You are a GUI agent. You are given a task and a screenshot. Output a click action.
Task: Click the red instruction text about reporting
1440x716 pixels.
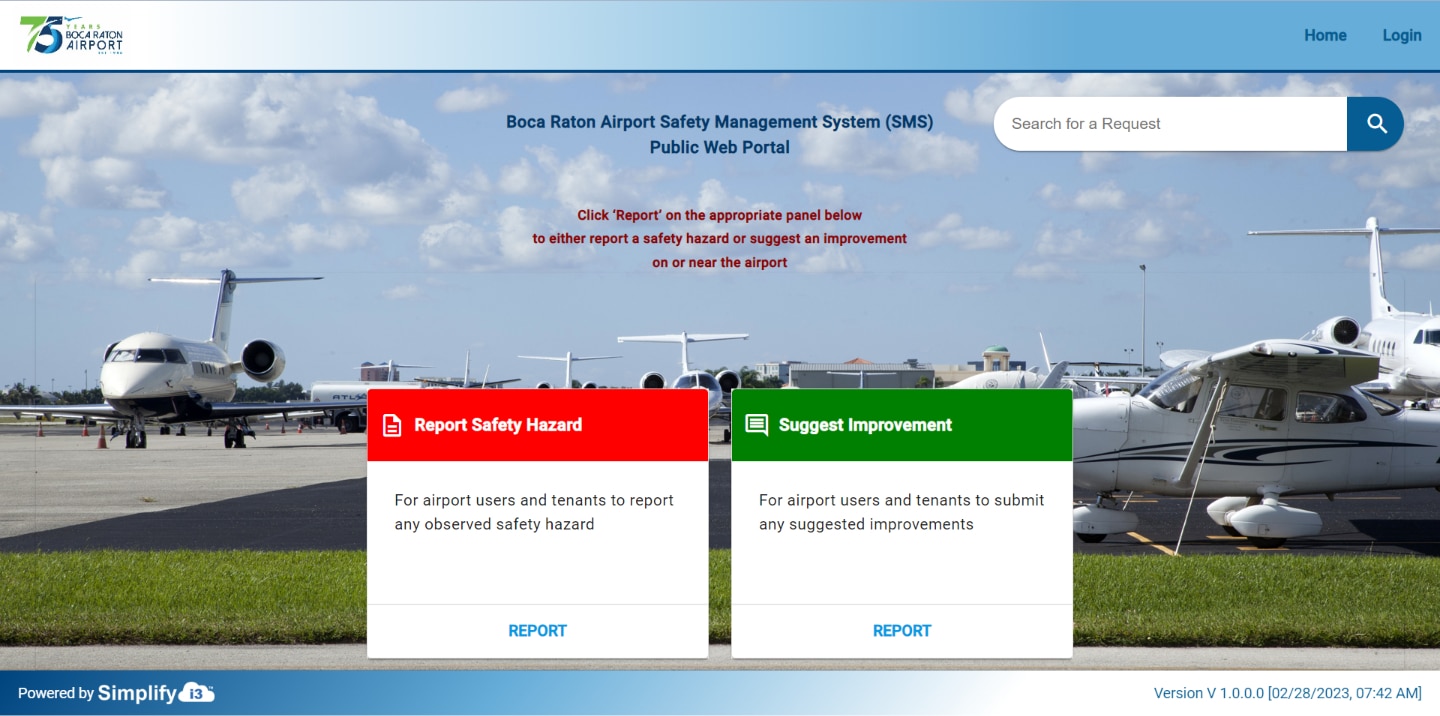coord(719,239)
